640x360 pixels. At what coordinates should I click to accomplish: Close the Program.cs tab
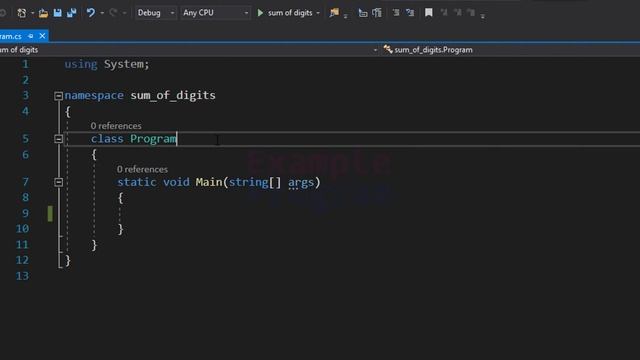click(42, 36)
